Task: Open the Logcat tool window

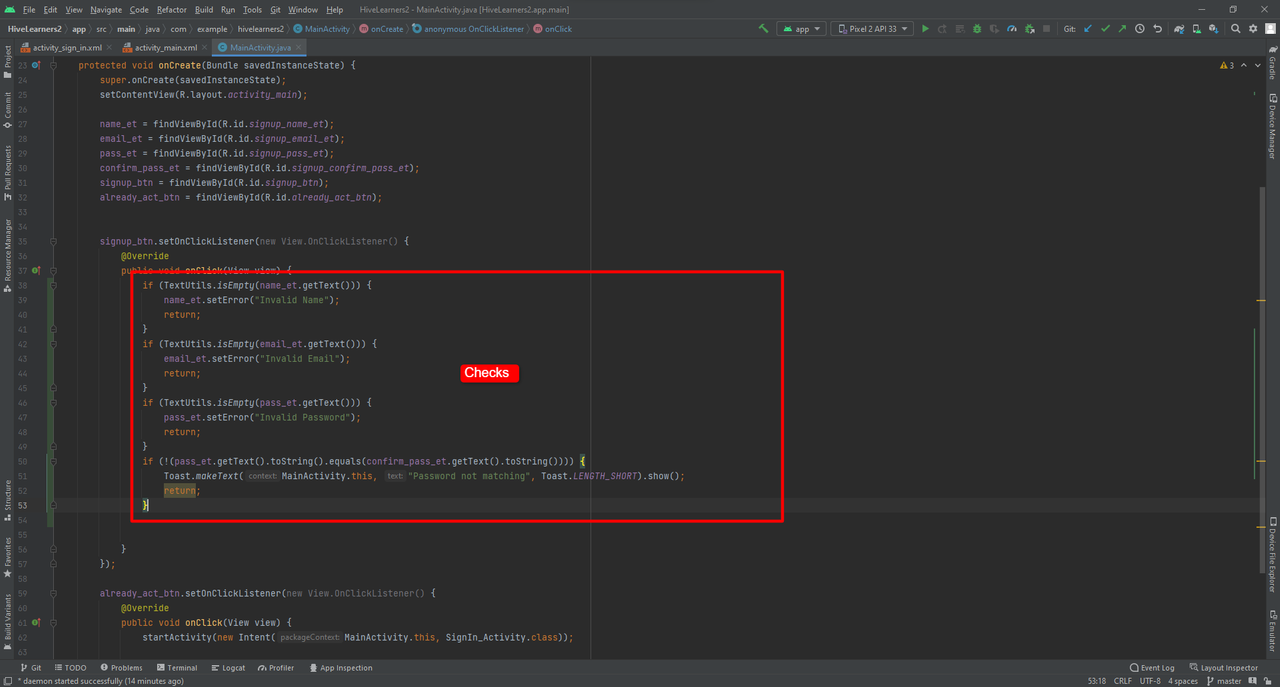Action: (x=228, y=668)
